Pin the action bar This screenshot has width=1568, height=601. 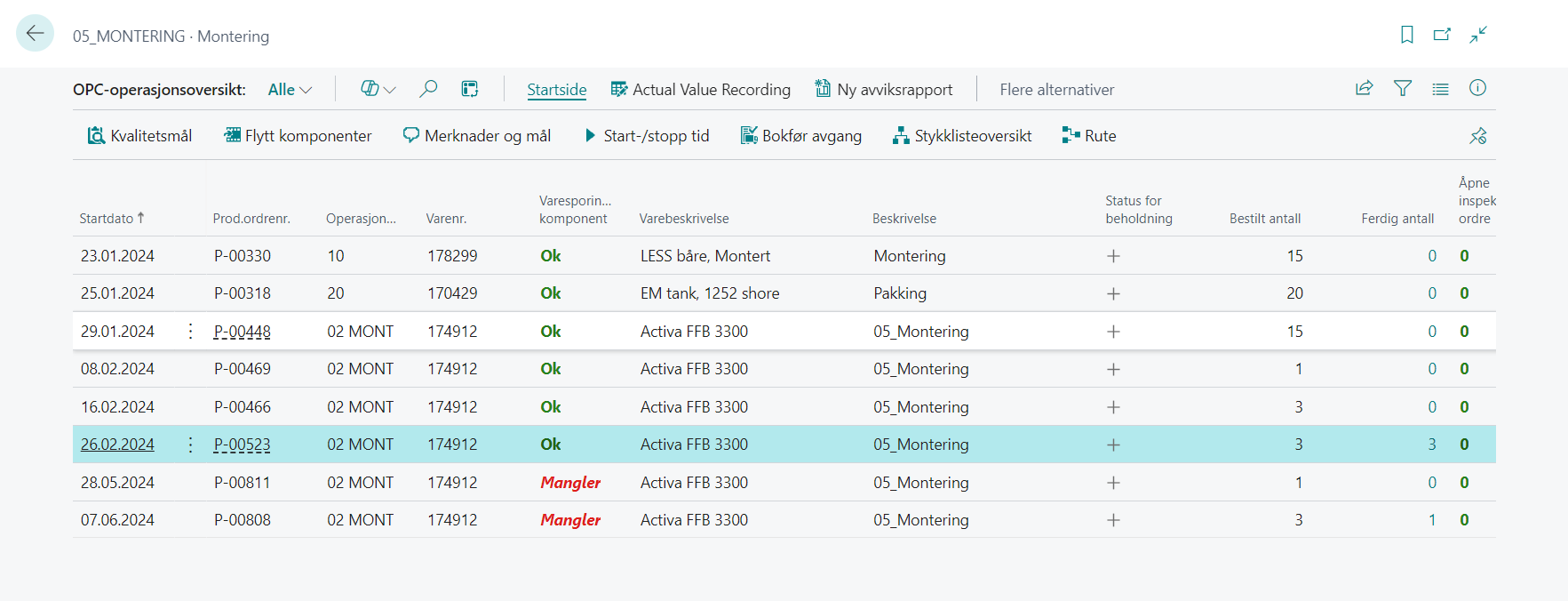[x=1477, y=136]
